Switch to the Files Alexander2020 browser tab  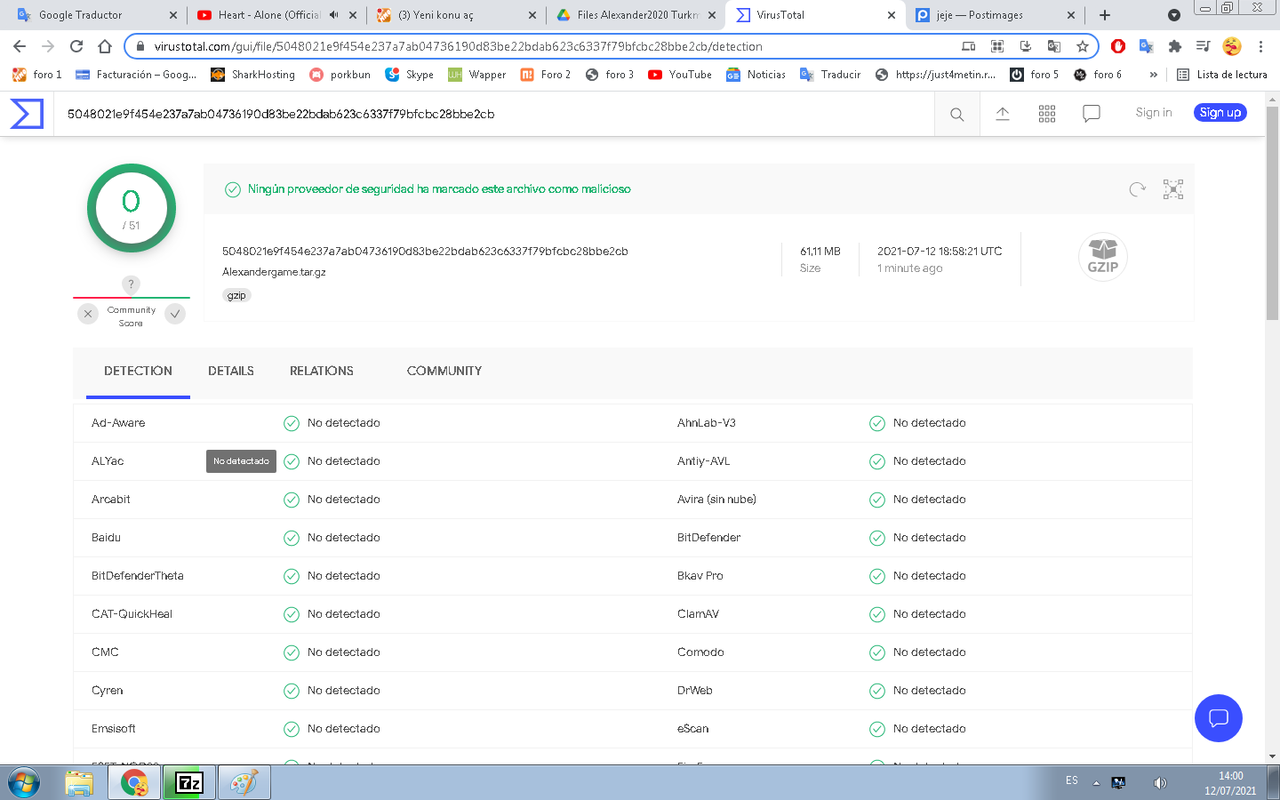coord(635,15)
